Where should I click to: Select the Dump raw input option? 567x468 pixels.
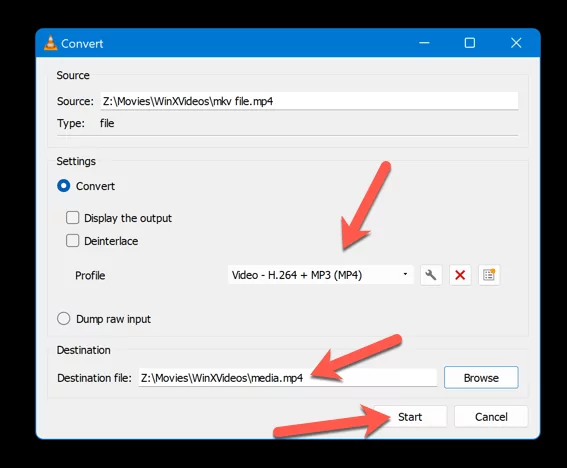point(64,319)
